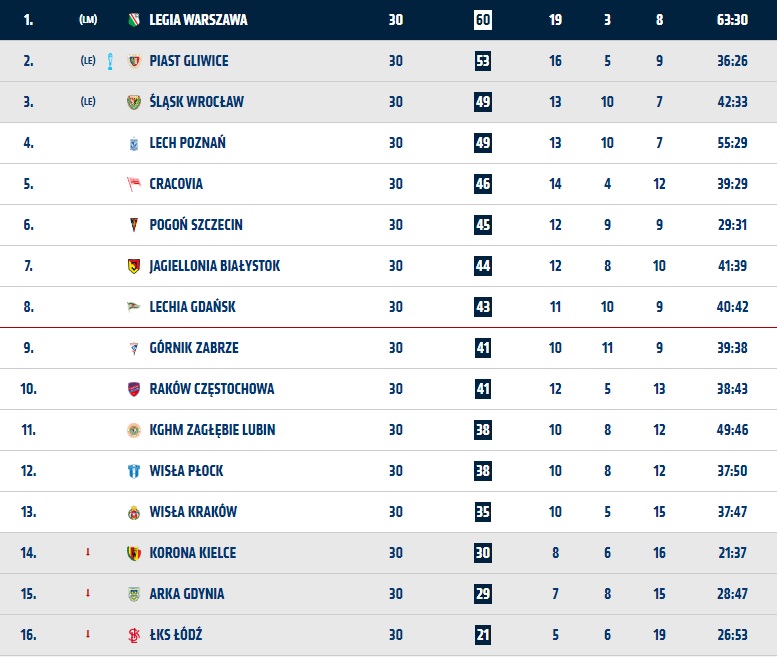Click Lechia Gdańsk's 43 points badge
The height and width of the screenshot is (658, 777).
pyautogui.click(x=483, y=307)
